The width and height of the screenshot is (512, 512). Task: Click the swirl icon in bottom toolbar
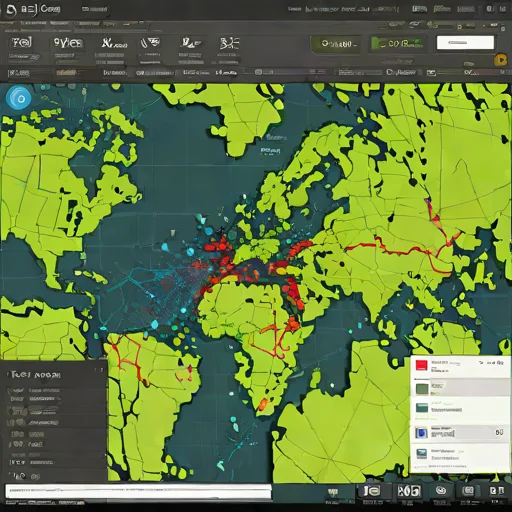click(441, 490)
